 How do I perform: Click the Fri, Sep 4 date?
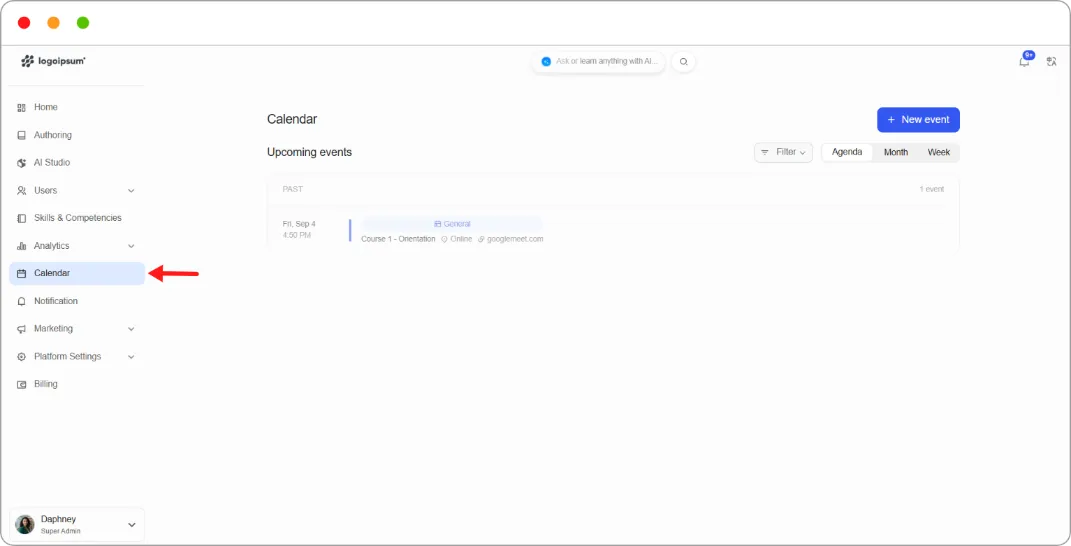point(299,224)
